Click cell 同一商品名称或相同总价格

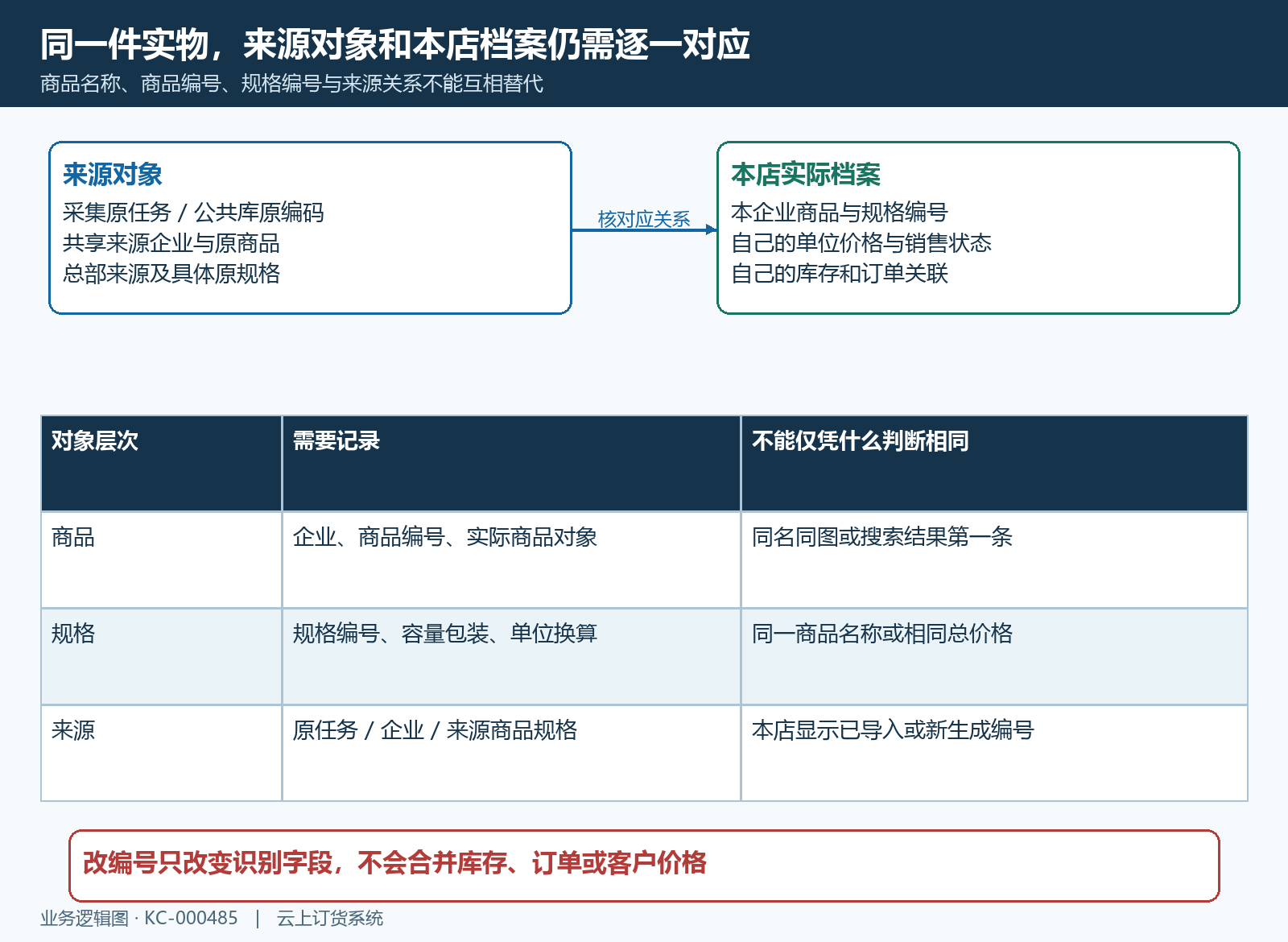tap(994, 657)
